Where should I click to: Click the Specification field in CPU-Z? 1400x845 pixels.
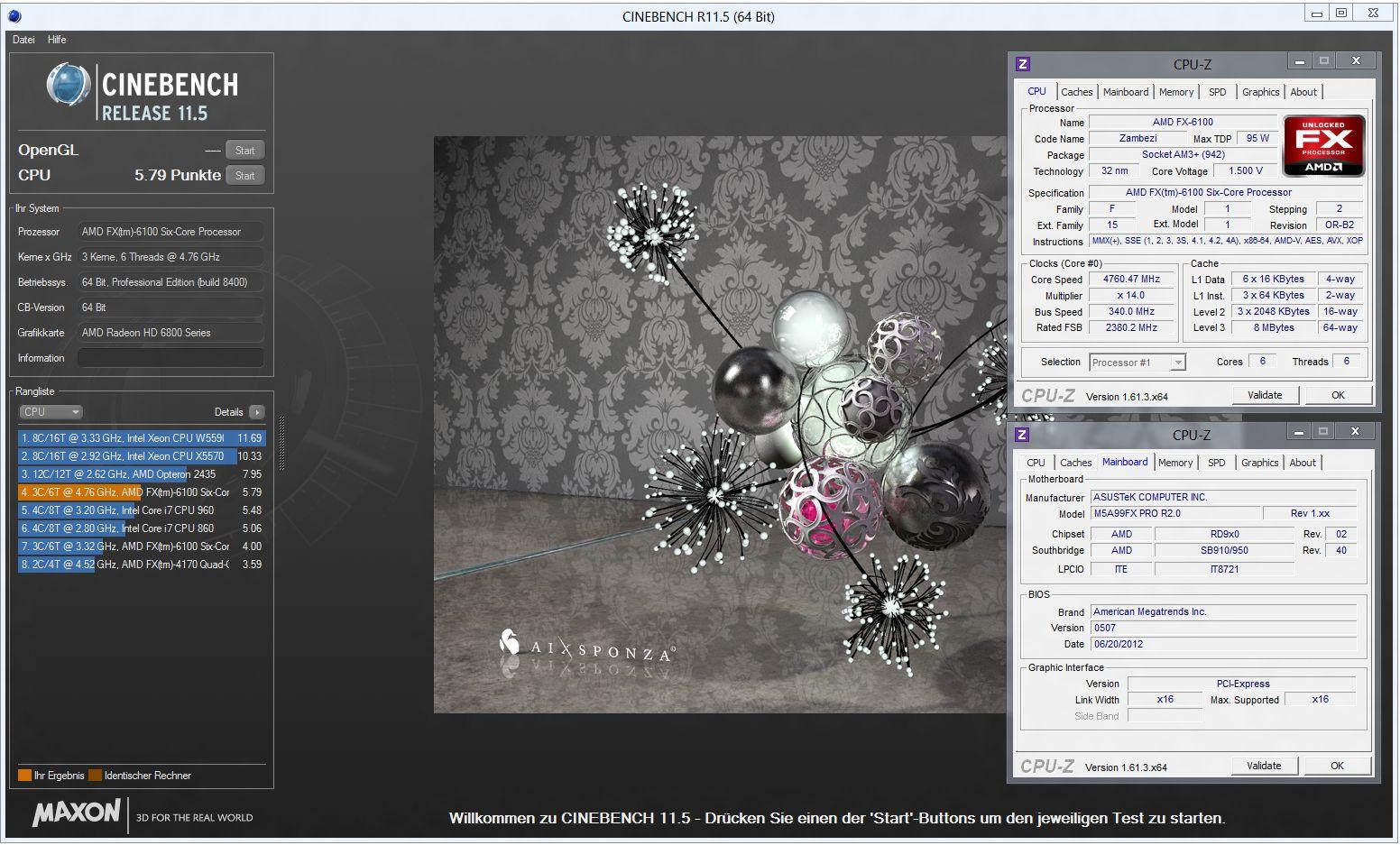(1227, 193)
